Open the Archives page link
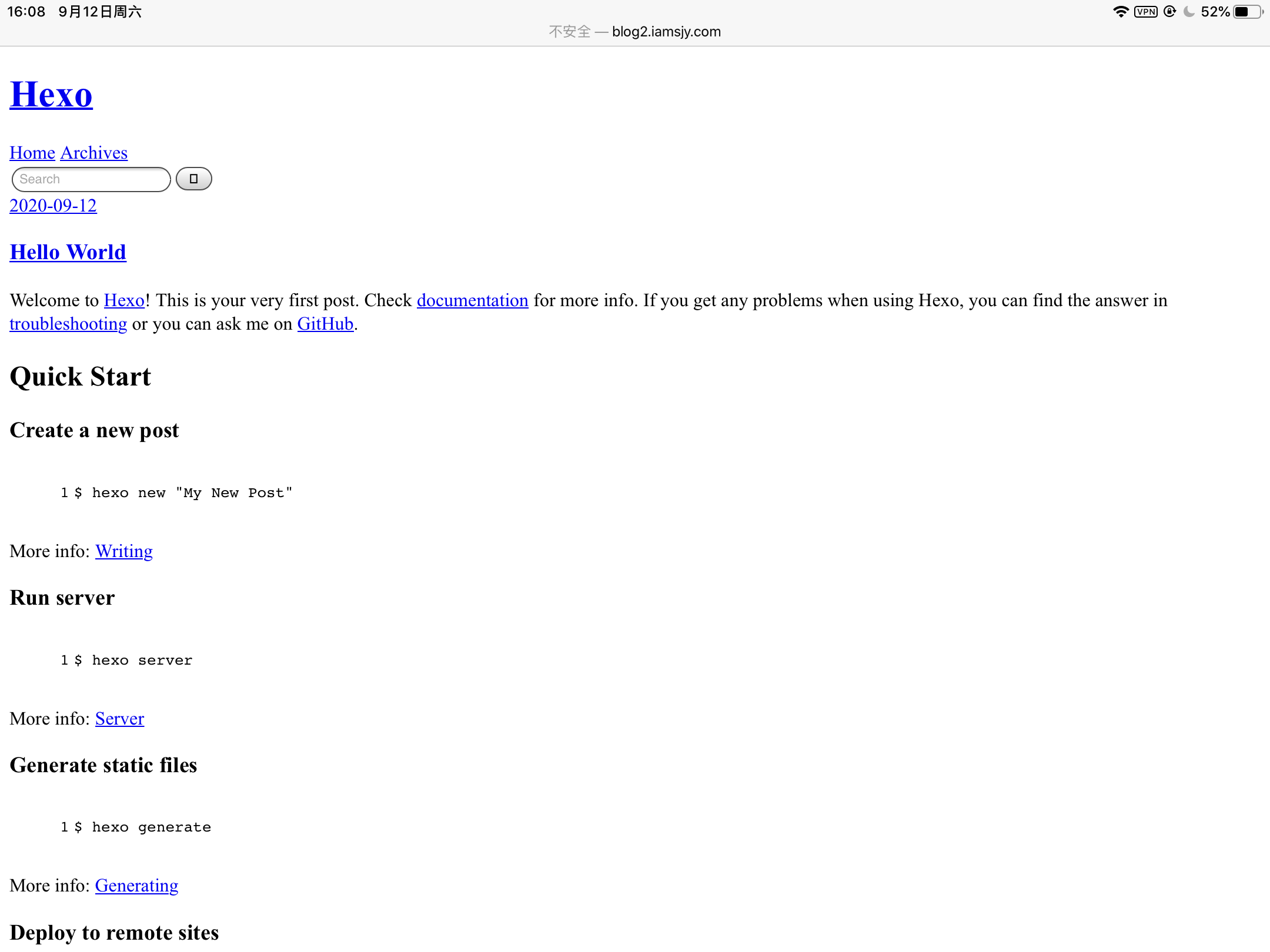This screenshot has width=1270, height=952. pos(94,153)
